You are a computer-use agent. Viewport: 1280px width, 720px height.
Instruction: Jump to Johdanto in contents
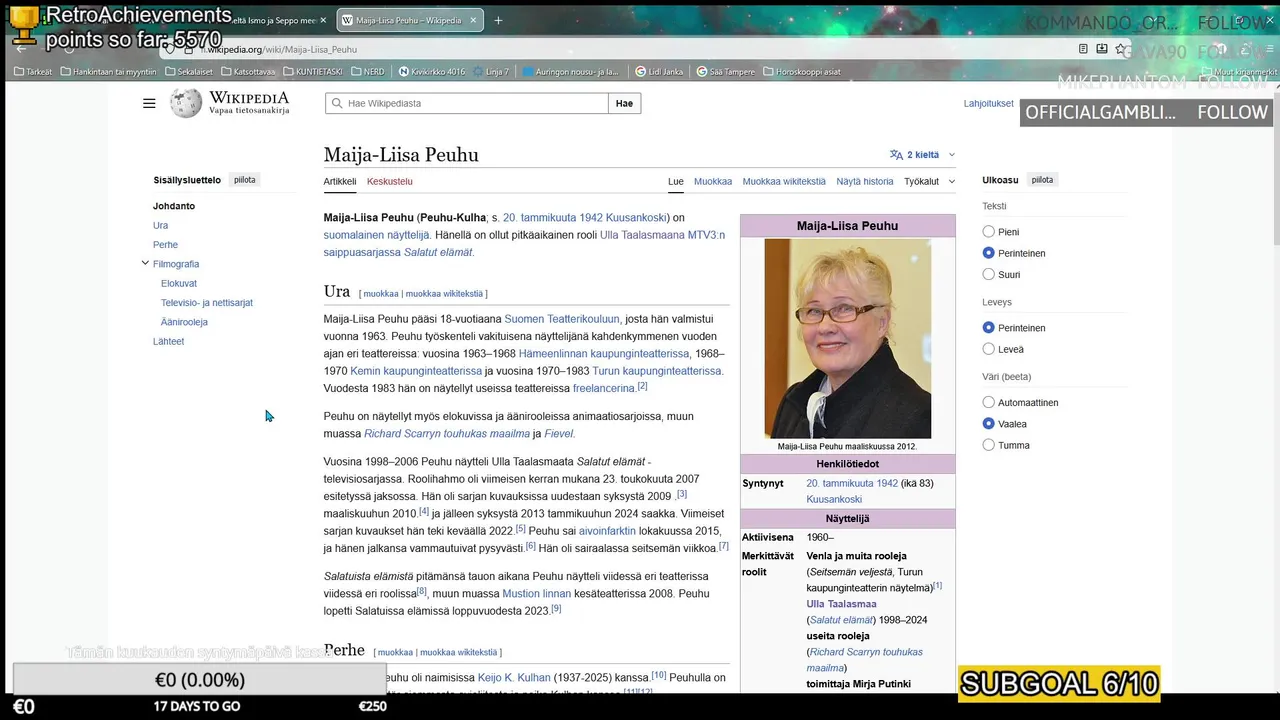click(x=174, y=206)
